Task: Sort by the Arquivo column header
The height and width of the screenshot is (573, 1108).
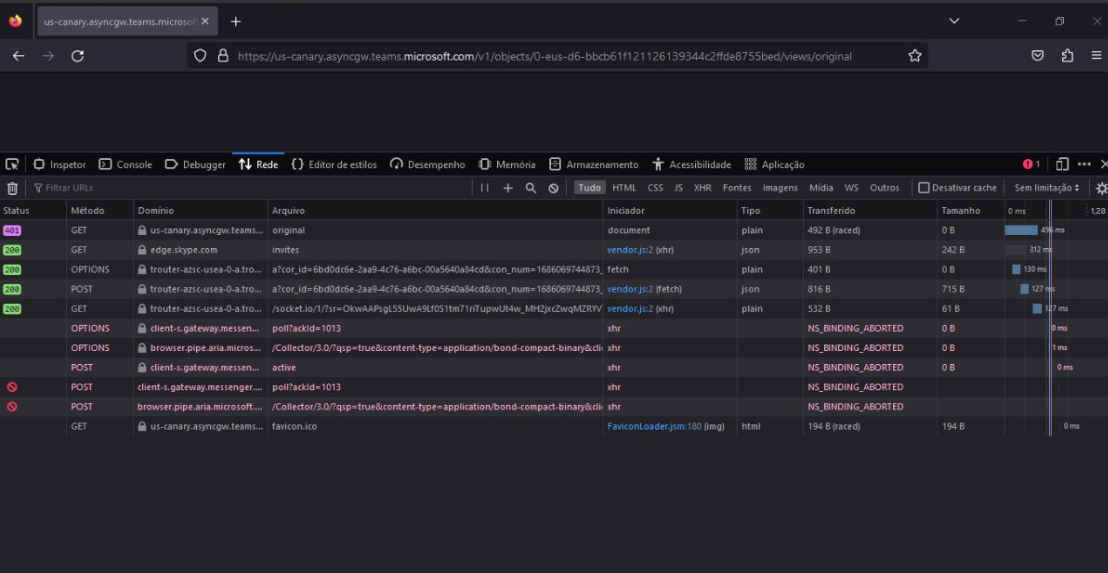Action: tap(435, 211)
